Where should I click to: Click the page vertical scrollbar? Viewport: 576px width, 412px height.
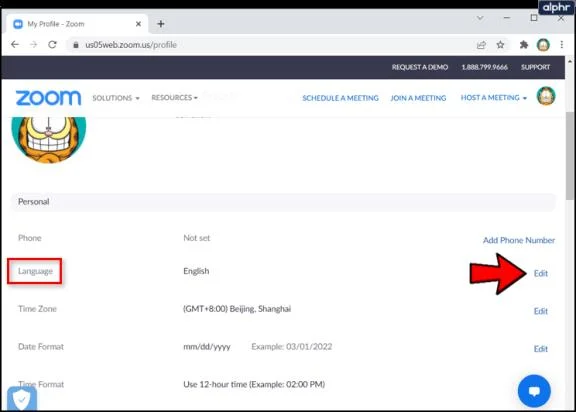[570, 156]
